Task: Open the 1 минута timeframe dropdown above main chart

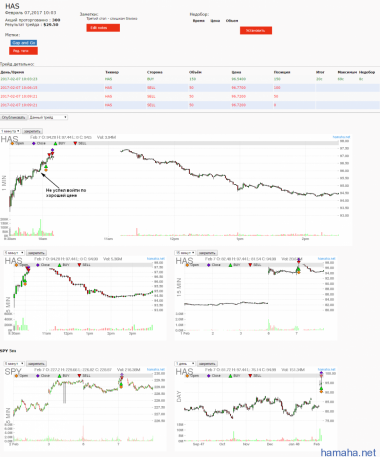Action: pos(10,131)
